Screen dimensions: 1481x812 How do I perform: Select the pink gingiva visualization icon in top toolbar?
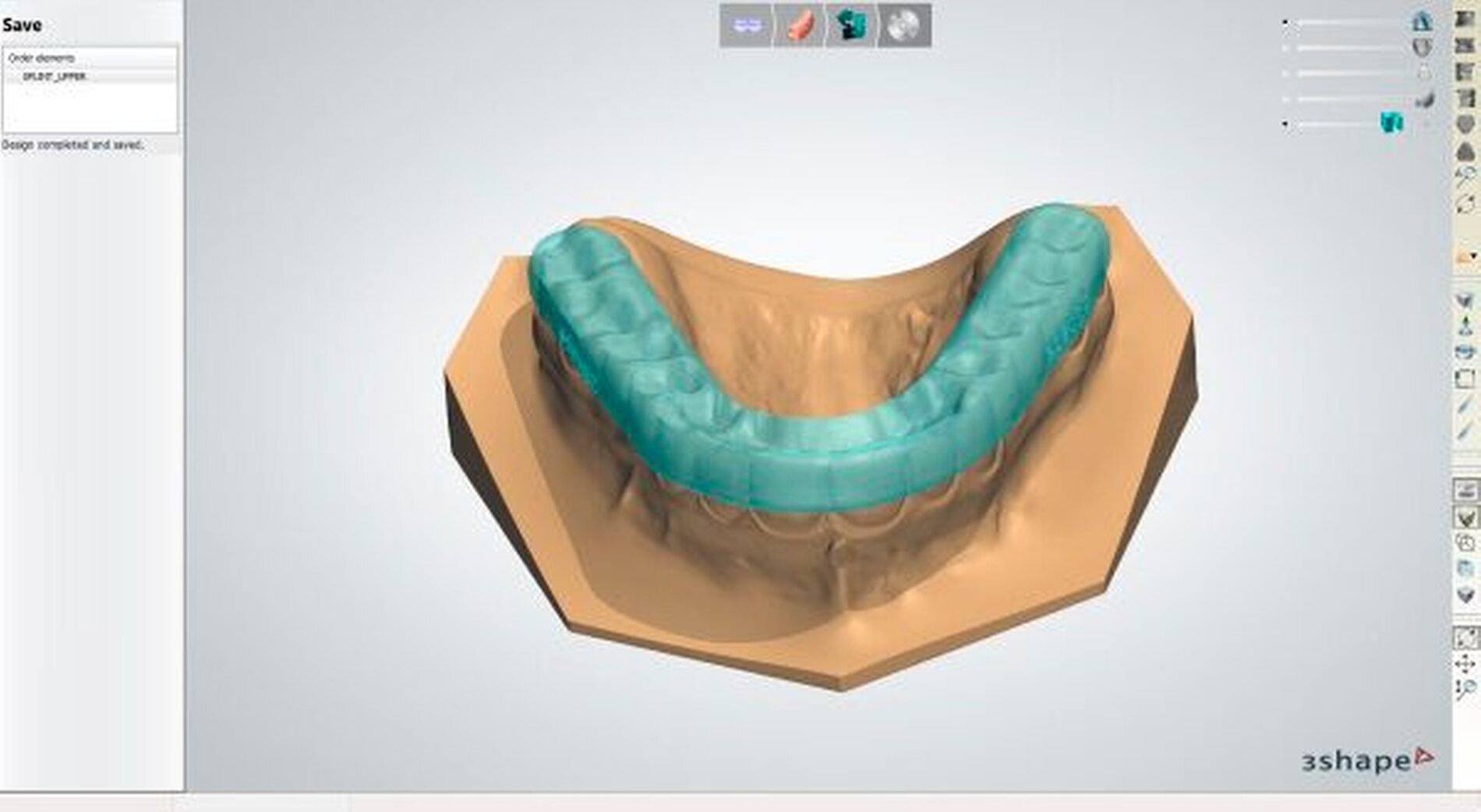(x=799, y=24)
